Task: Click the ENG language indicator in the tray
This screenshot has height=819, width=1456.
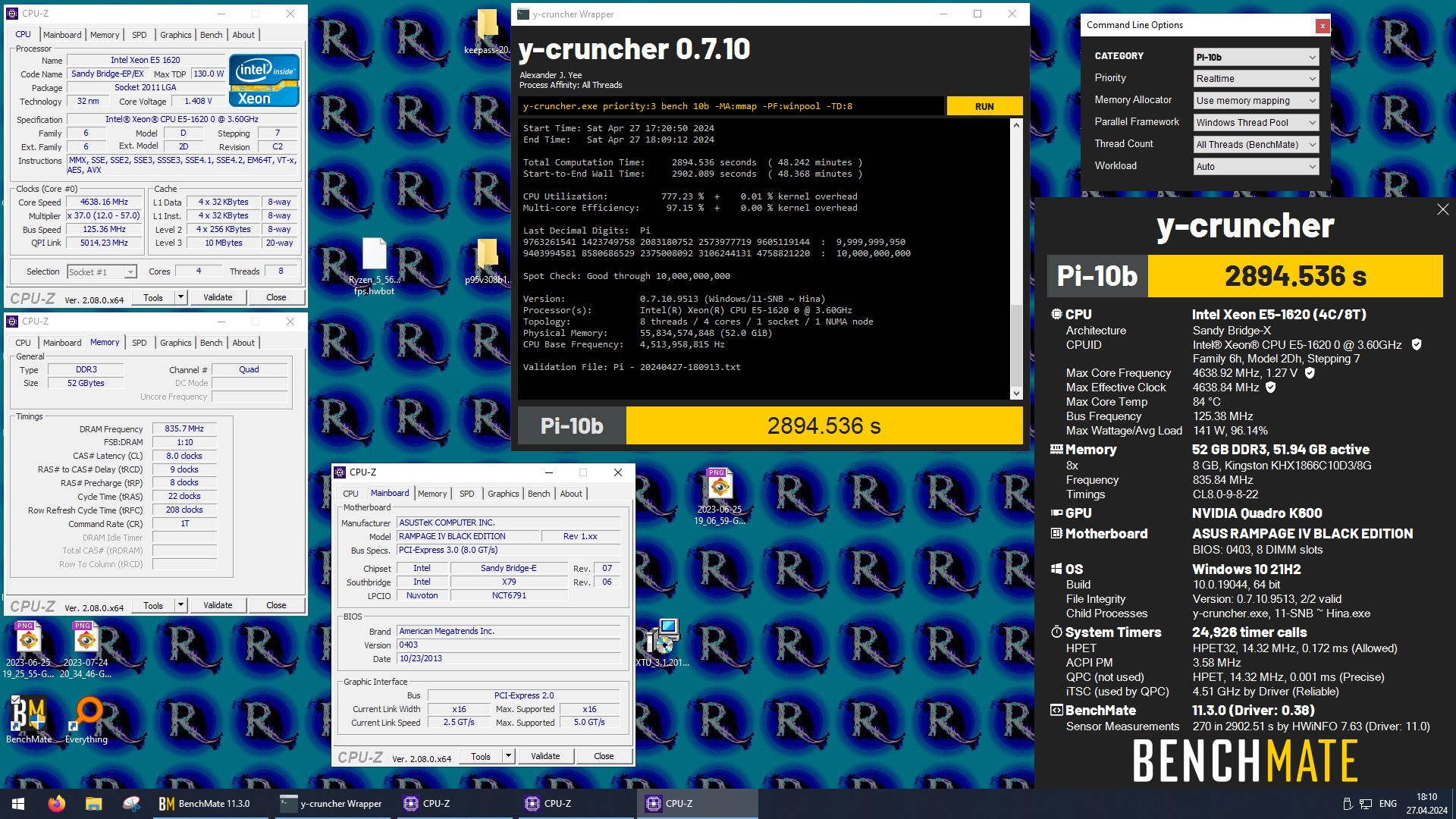Action: 1388,804
